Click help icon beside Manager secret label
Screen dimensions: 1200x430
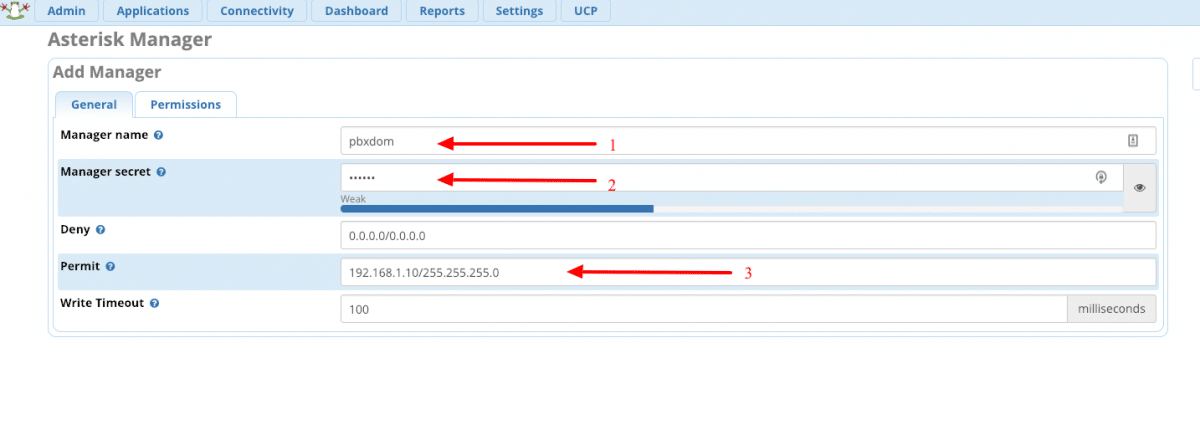tap(161, 172)
